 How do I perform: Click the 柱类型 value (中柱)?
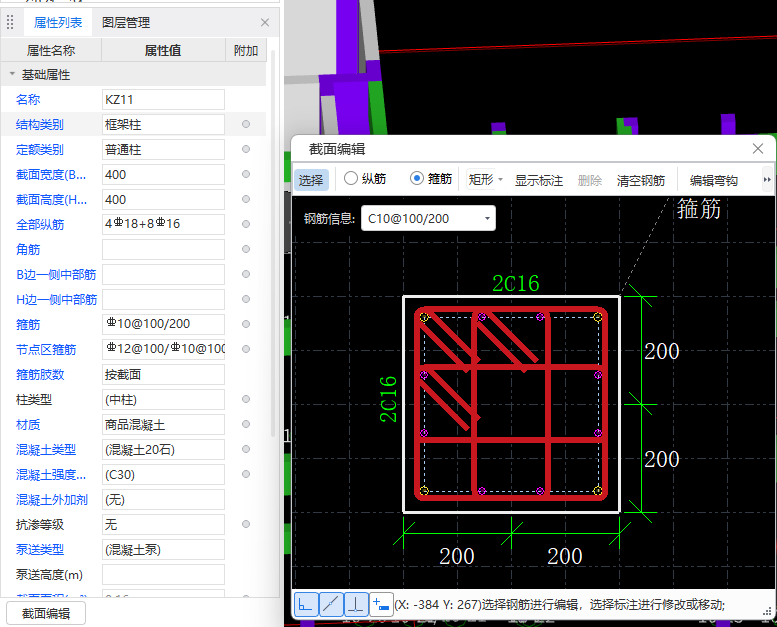(x=163, y=399)
